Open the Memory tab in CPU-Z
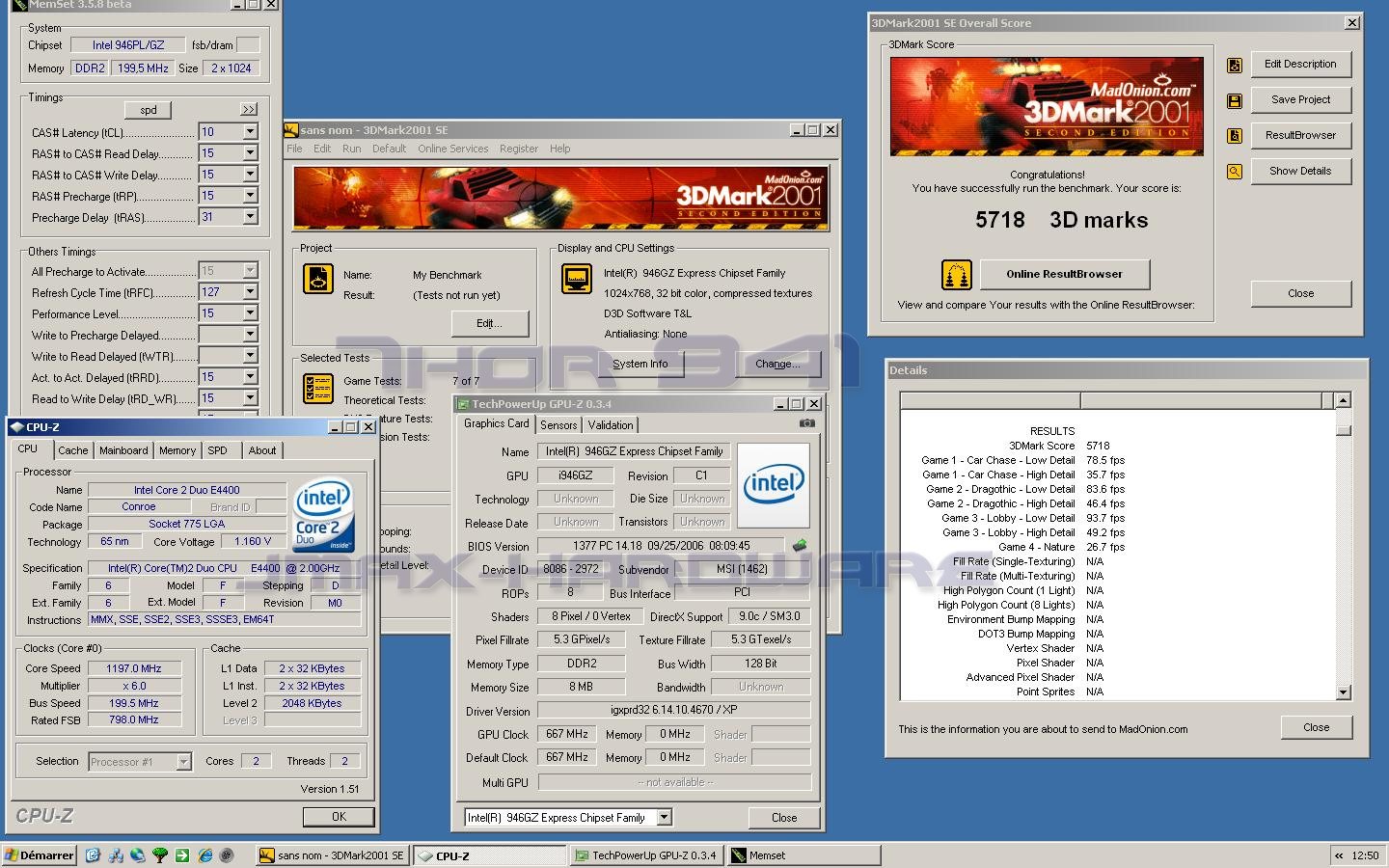This screenshot has height=868, width=1389. (177, 450)
